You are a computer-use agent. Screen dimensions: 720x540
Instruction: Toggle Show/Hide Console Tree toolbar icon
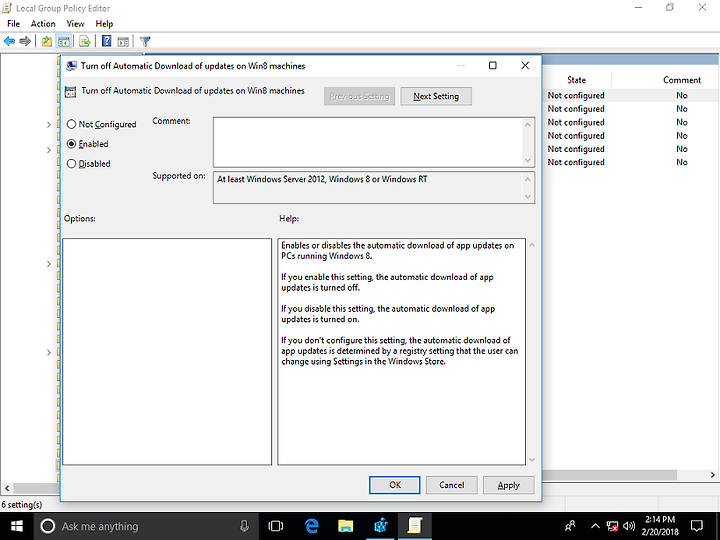tap(63, 41)
